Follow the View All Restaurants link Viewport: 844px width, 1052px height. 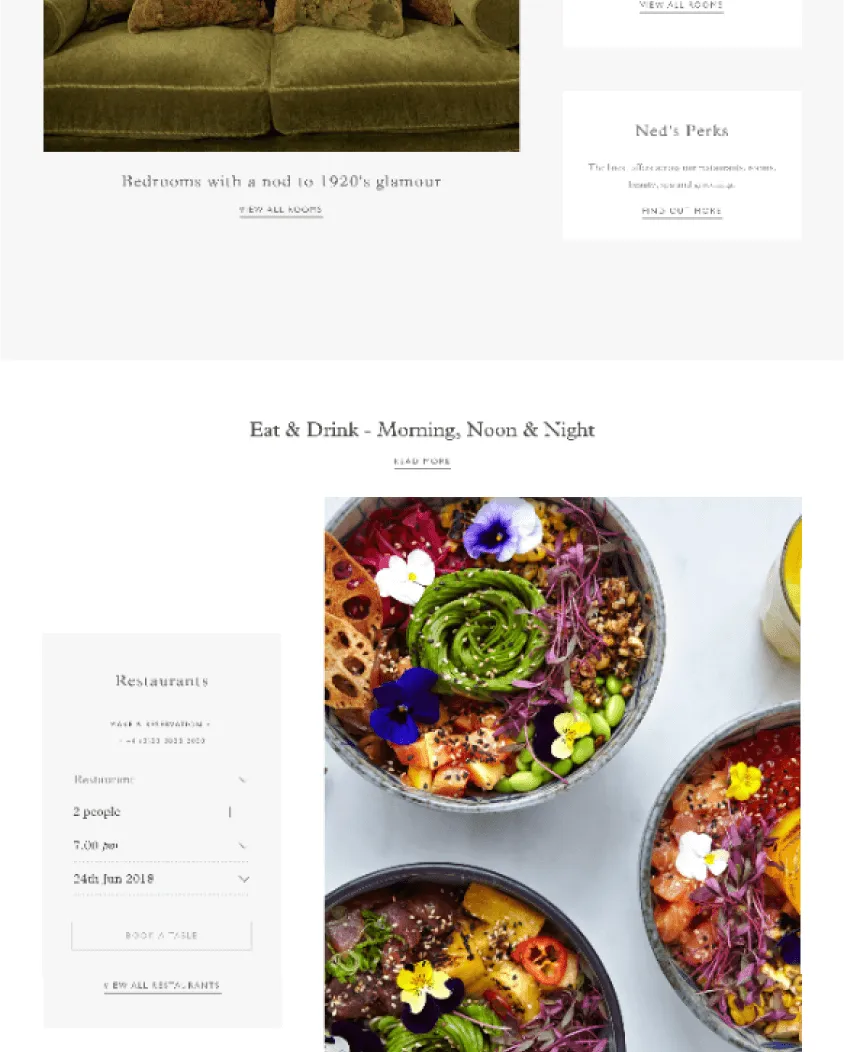pos(162,986)
